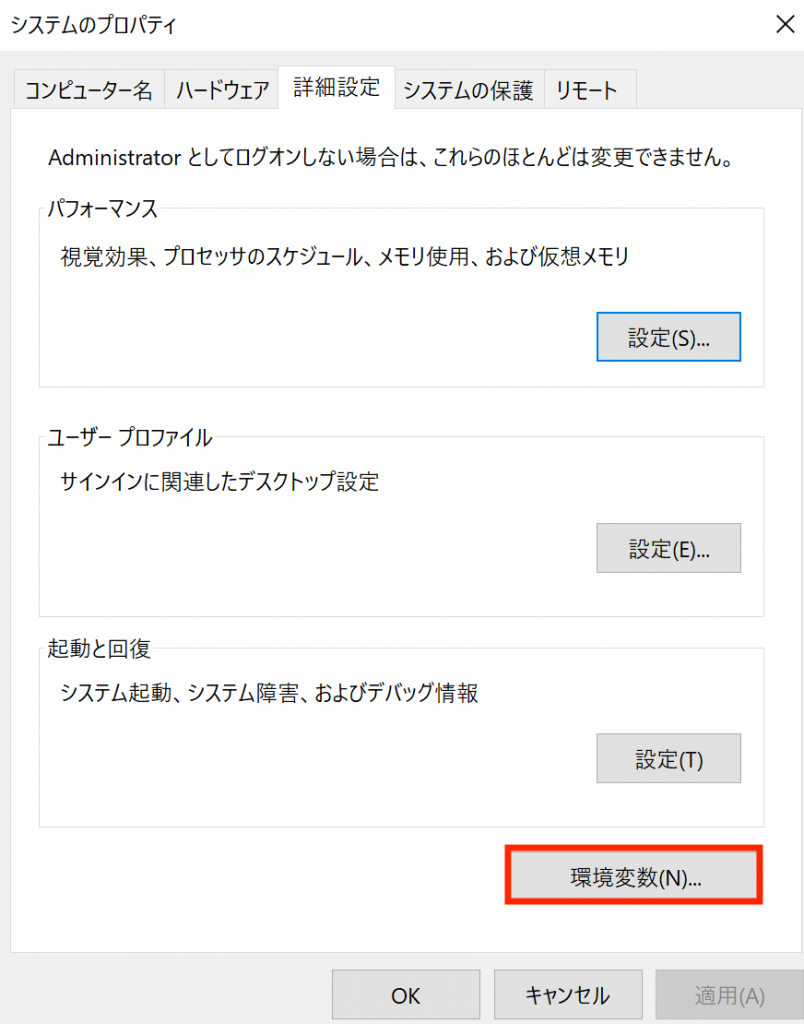804x1024 pixels.
Task: Open the 環境変数(N) dialog
Action: click(x=633, y=874)
